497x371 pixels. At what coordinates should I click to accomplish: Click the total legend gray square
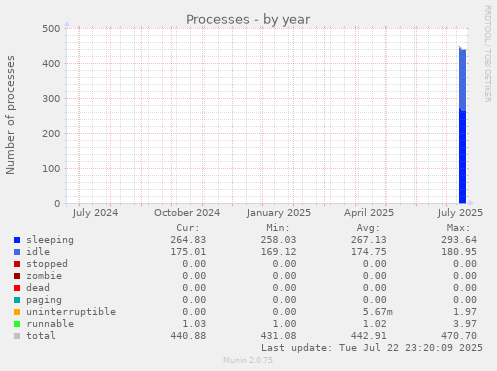17,336
